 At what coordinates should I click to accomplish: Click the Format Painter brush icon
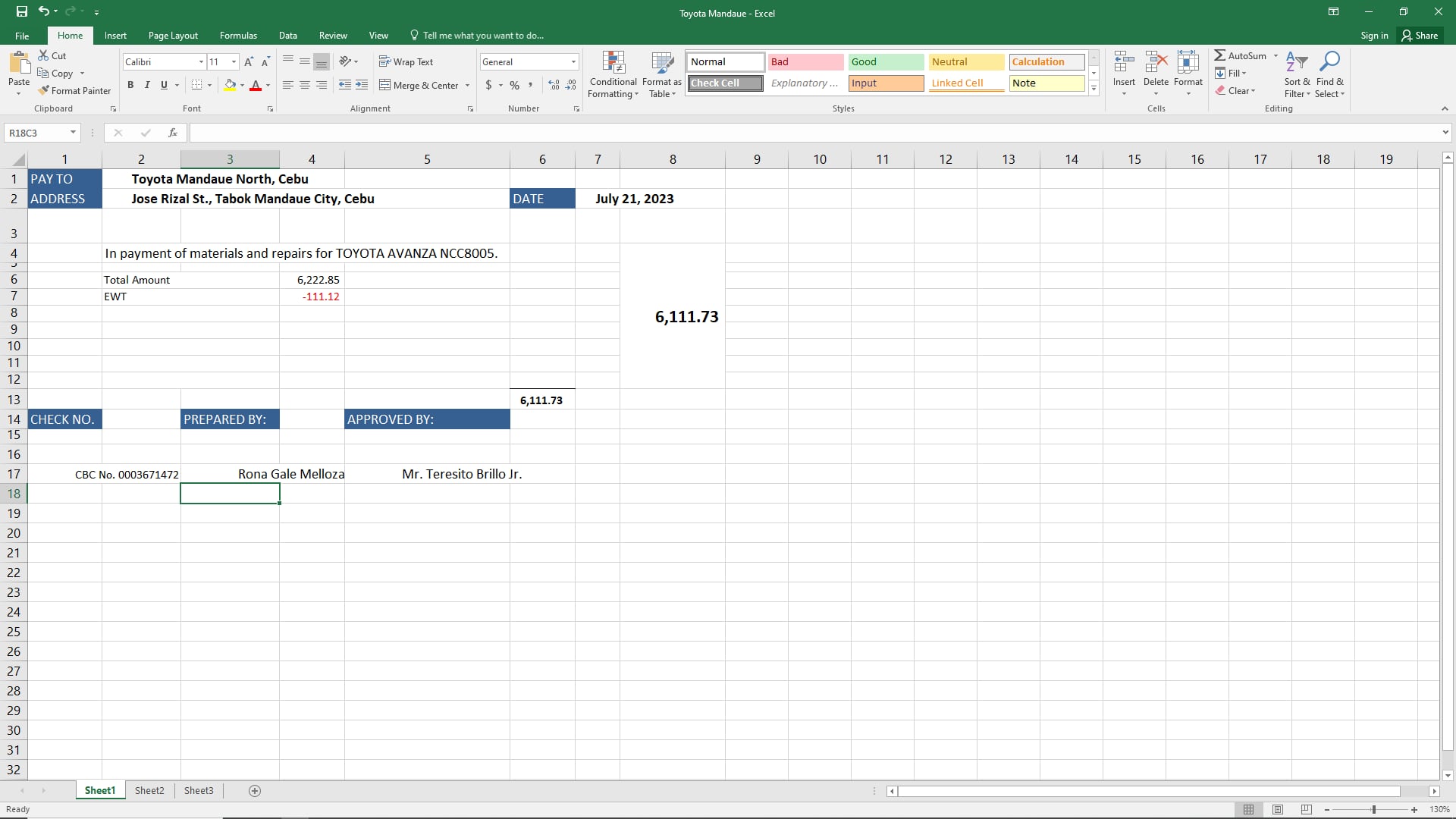tap(43, 91)
